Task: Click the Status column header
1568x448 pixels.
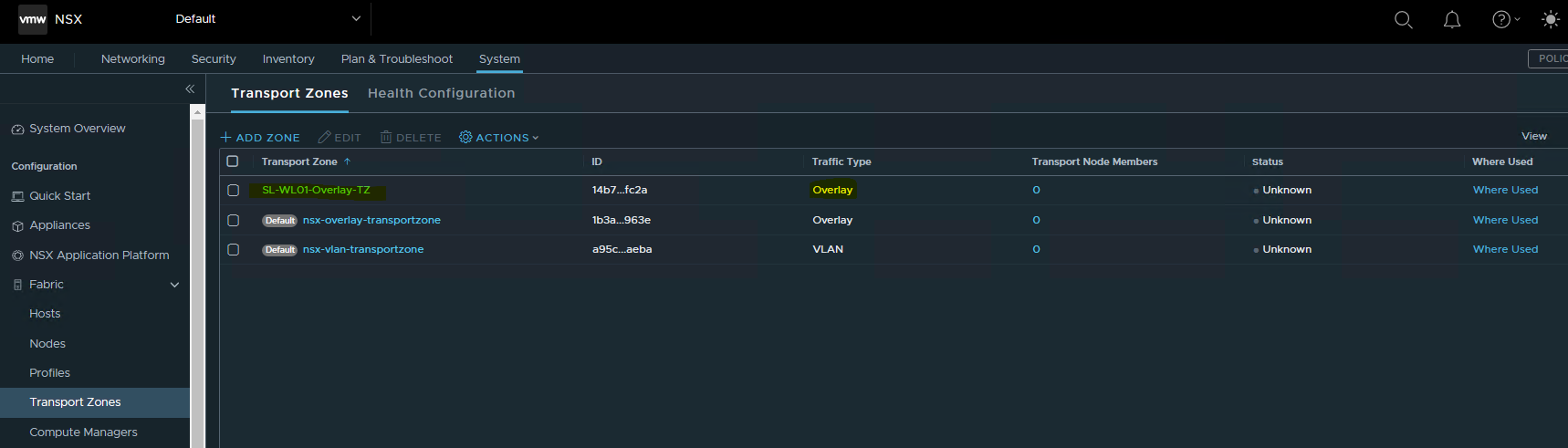Action: pyautogui.click(x=1267, y=161)
